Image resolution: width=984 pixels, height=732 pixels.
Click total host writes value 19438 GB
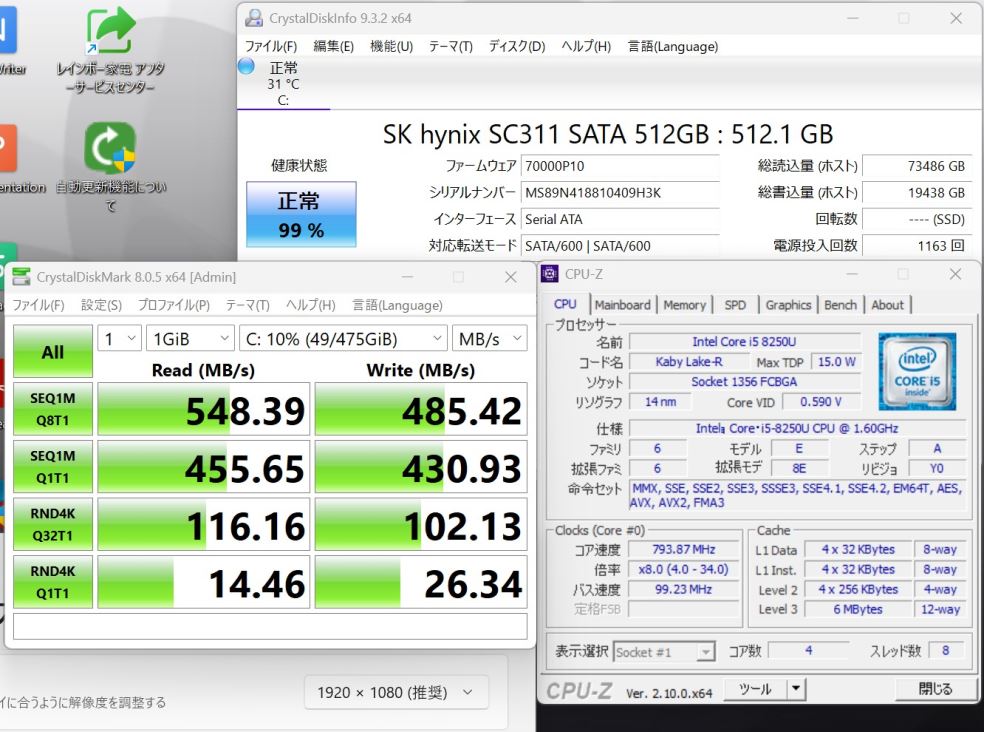click(x=917, y=193)
